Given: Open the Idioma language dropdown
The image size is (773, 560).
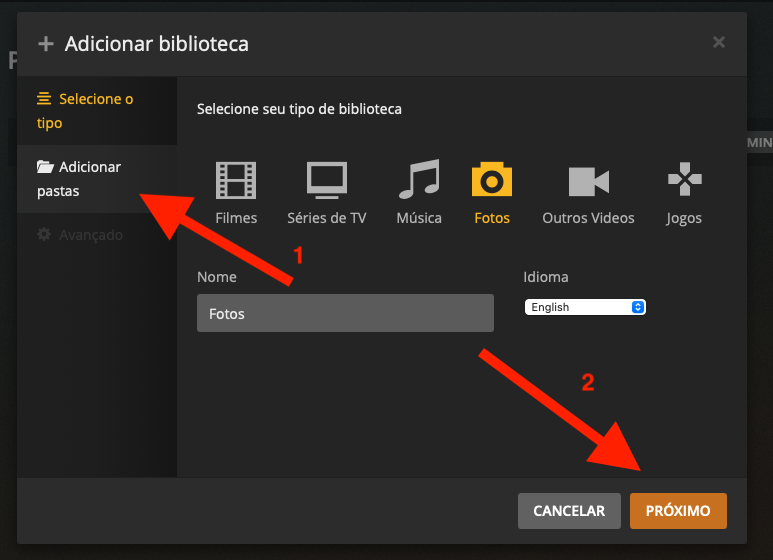Looking at the screenshot, I should [x=585, y=308].
